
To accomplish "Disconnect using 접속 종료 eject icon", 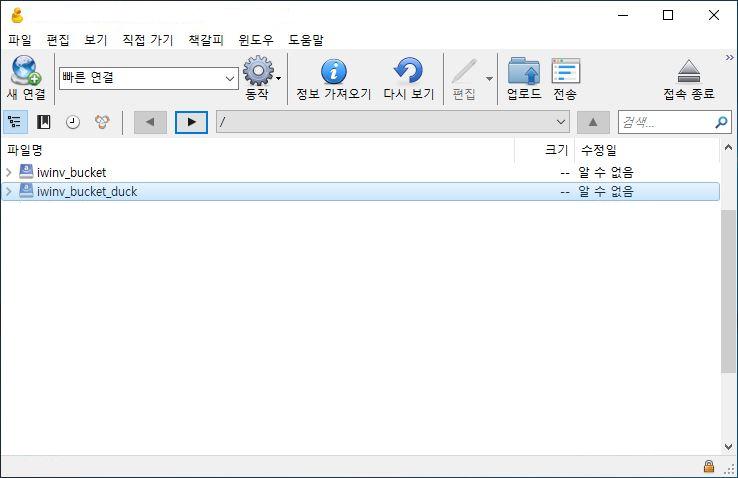I will point(689,72).
